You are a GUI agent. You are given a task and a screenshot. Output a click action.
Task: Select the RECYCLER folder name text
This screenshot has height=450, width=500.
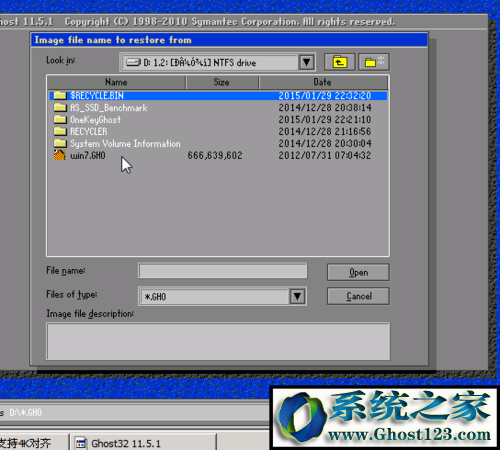click(x=89, y=132)
